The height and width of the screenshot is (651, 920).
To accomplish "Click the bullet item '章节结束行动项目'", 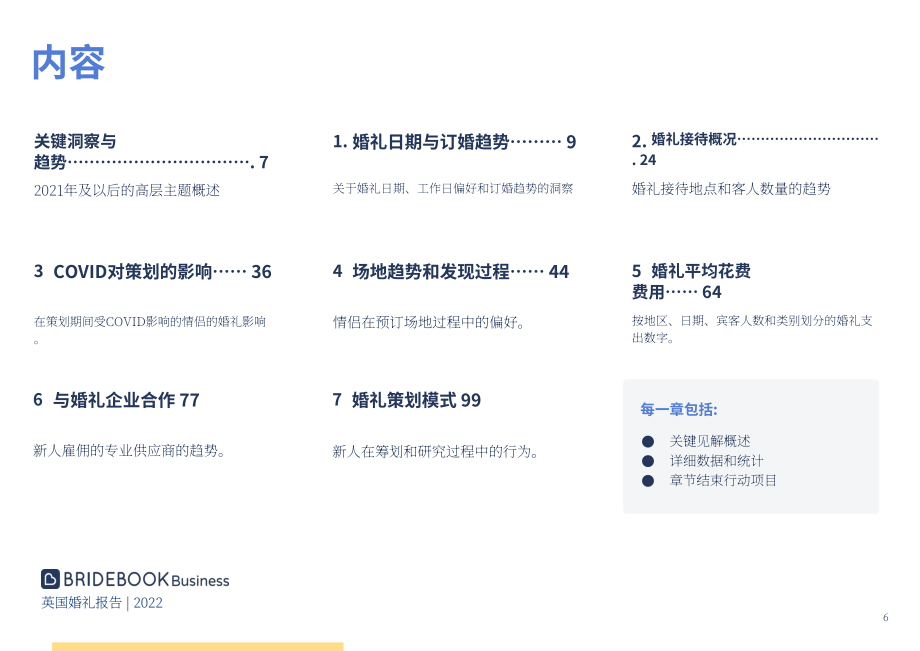I will 723,480.
